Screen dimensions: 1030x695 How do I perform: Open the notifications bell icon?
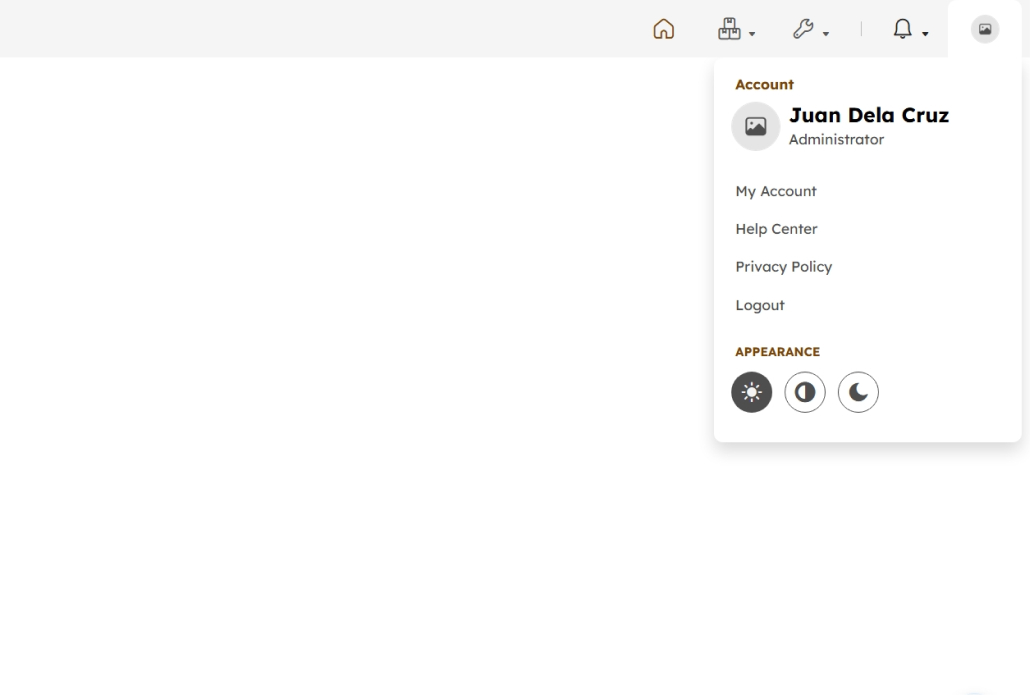click(903, 29)
